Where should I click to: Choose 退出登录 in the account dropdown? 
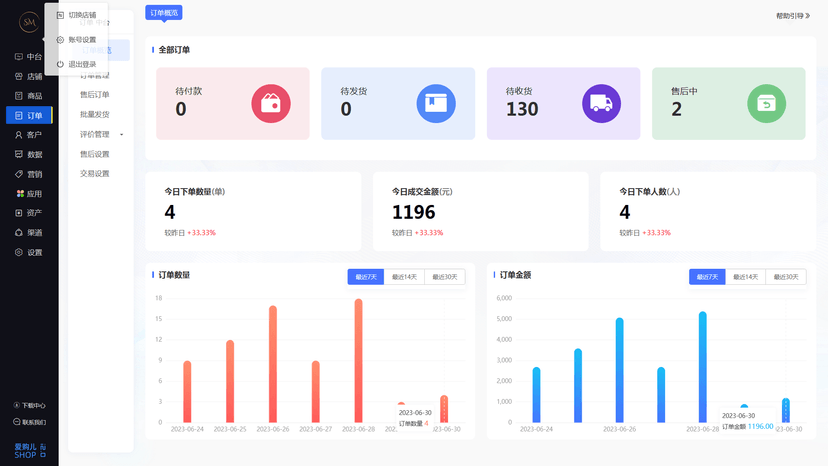tap(82, 64)
